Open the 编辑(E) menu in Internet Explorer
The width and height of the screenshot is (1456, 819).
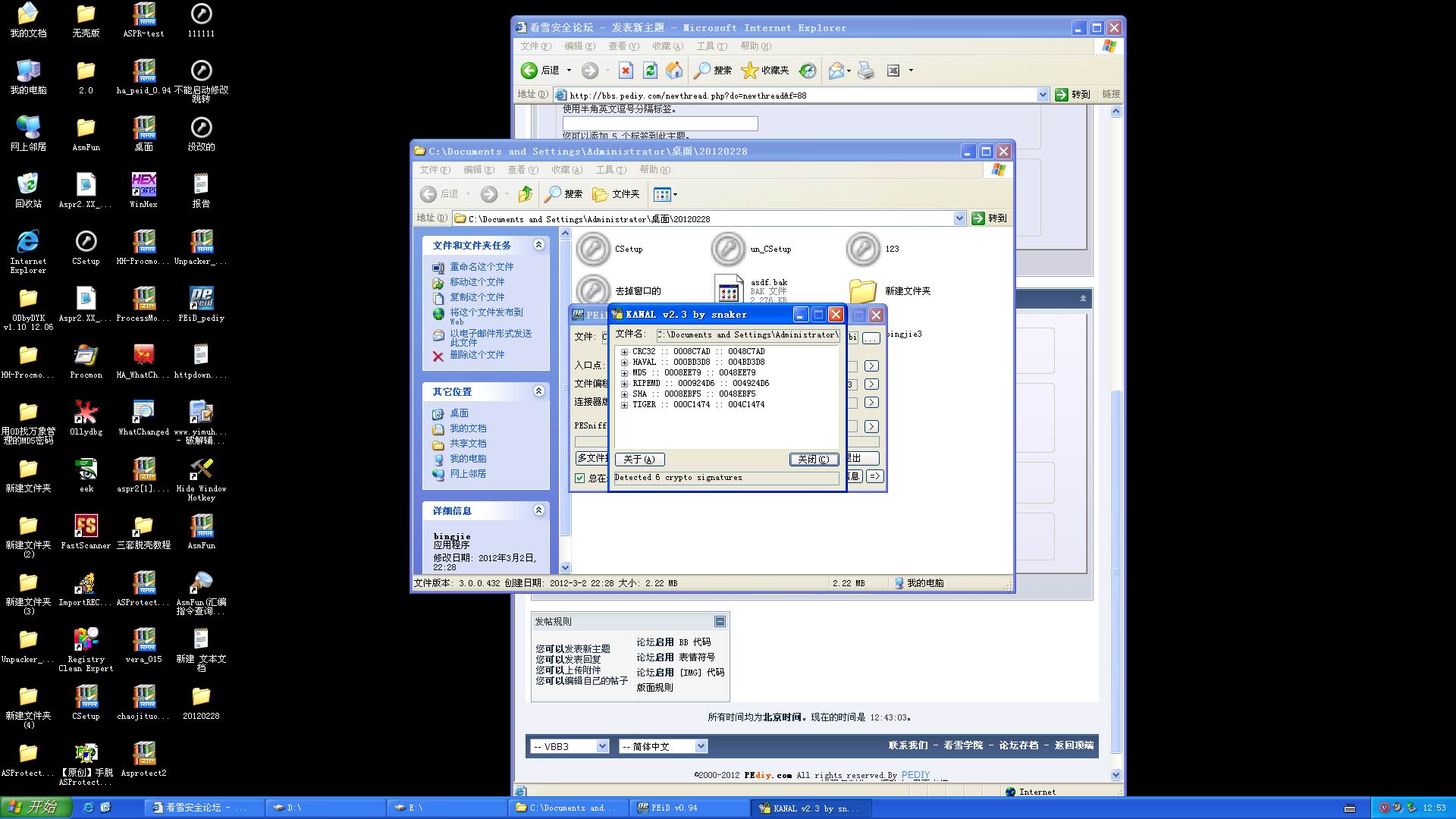pos(579,46)
